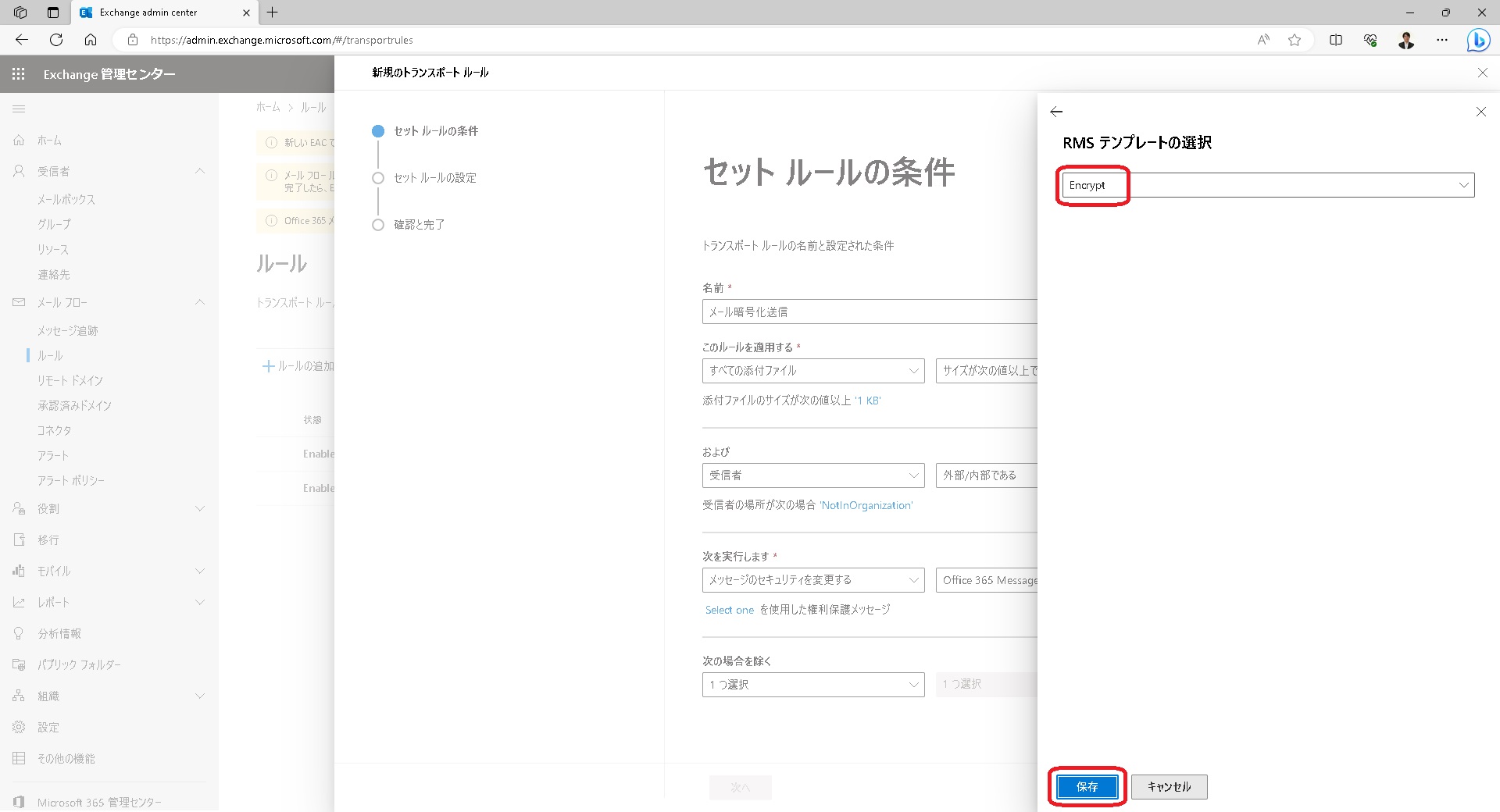The height and width of the screenshot is (812, 1500).
Task: Click the Select one link
Action: click(x=729, y=610)
